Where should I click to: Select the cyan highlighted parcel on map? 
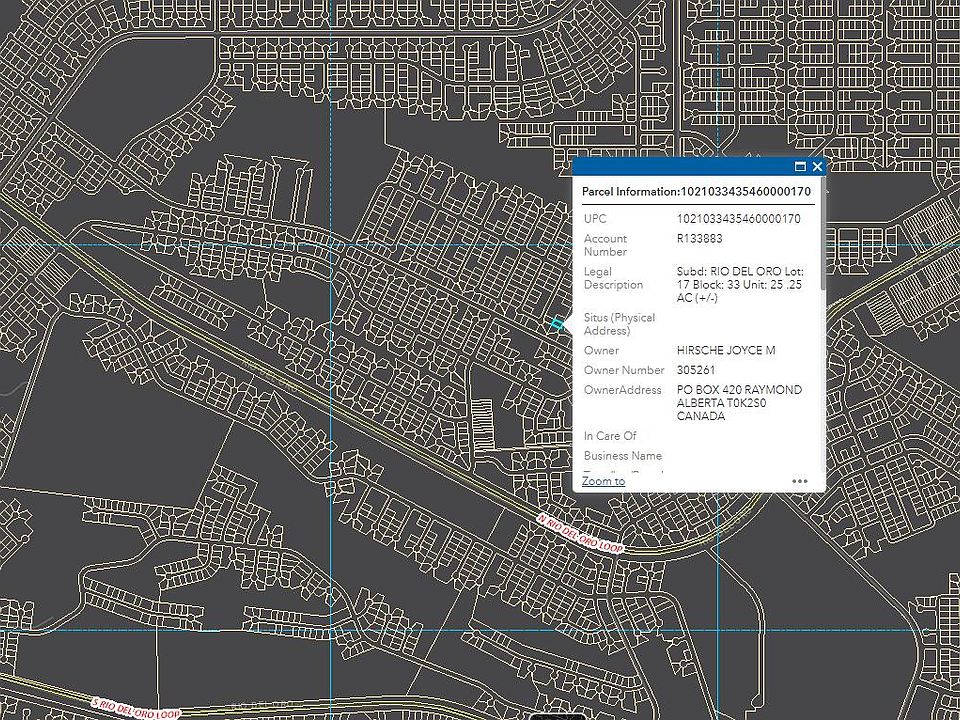[x=556, y=323]
